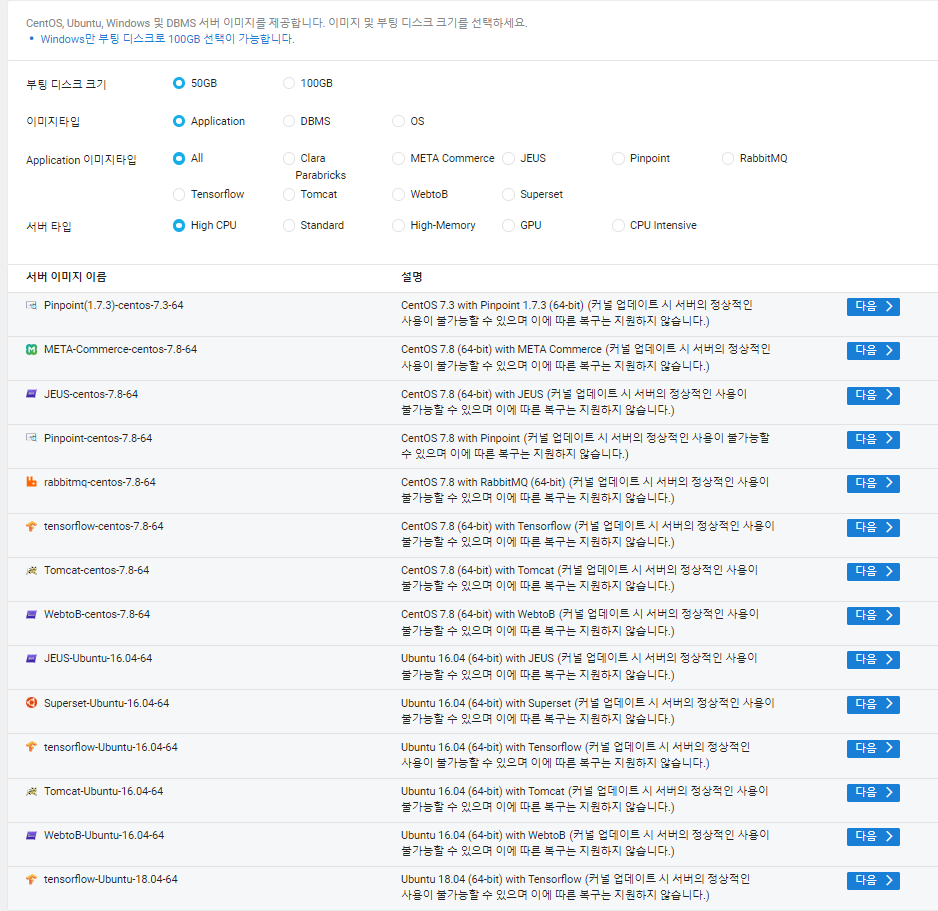Click the rabbitmq-centos-7.8-64 image name

(100, 482)
